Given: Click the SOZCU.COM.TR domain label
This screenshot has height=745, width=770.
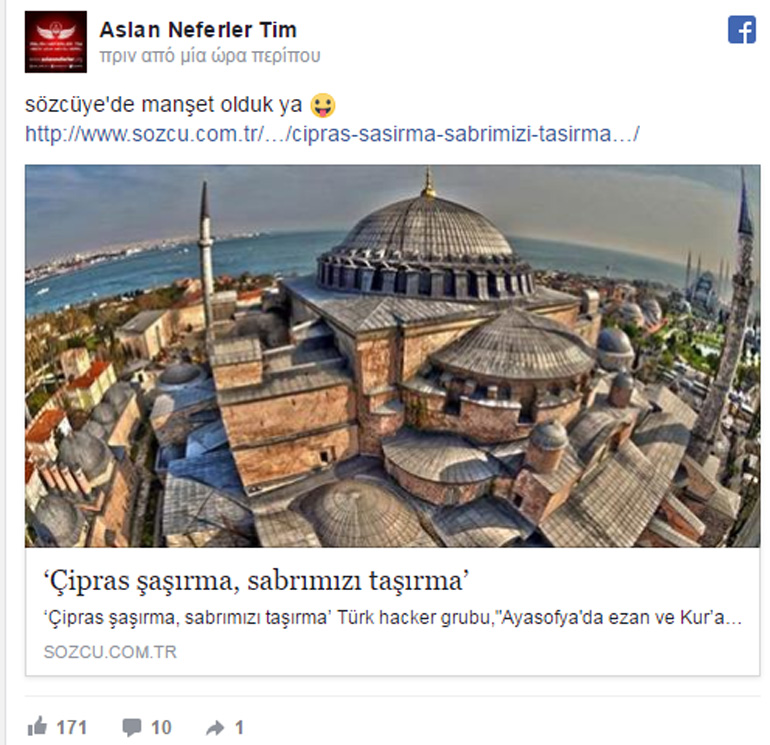Looking at the screenshot, I should (110, 652).
